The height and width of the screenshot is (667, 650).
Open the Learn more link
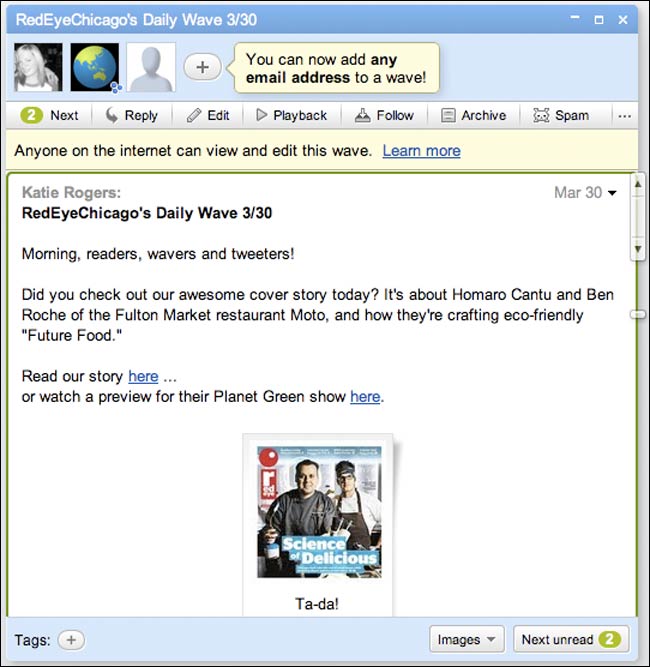422,151
